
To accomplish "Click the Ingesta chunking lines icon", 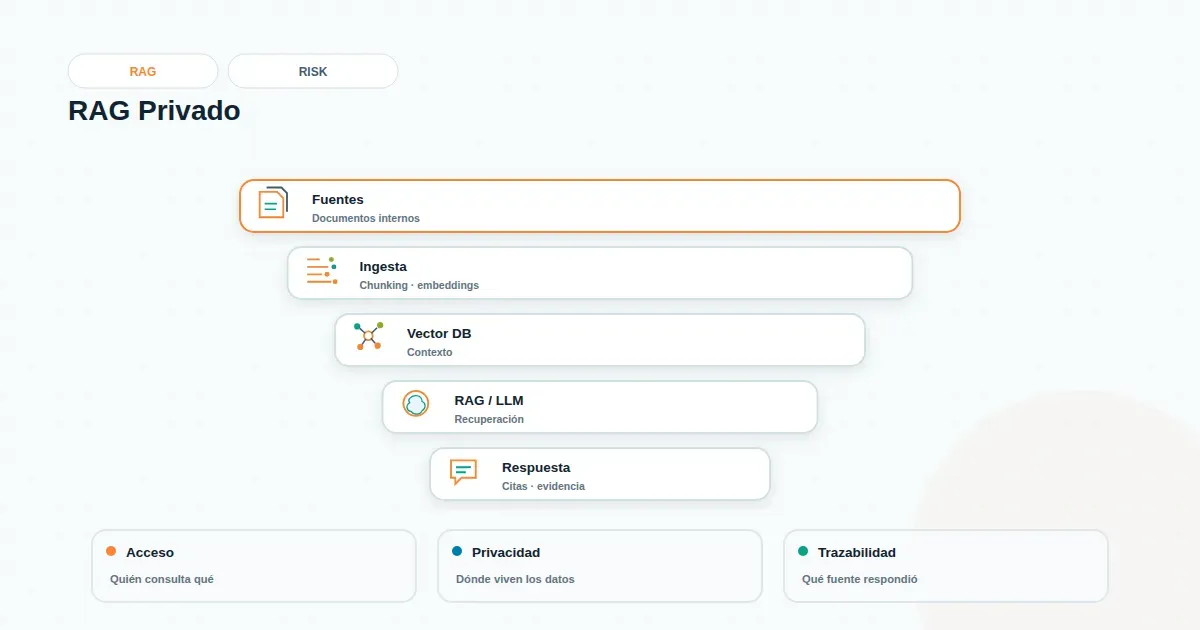I will (321, 270).
